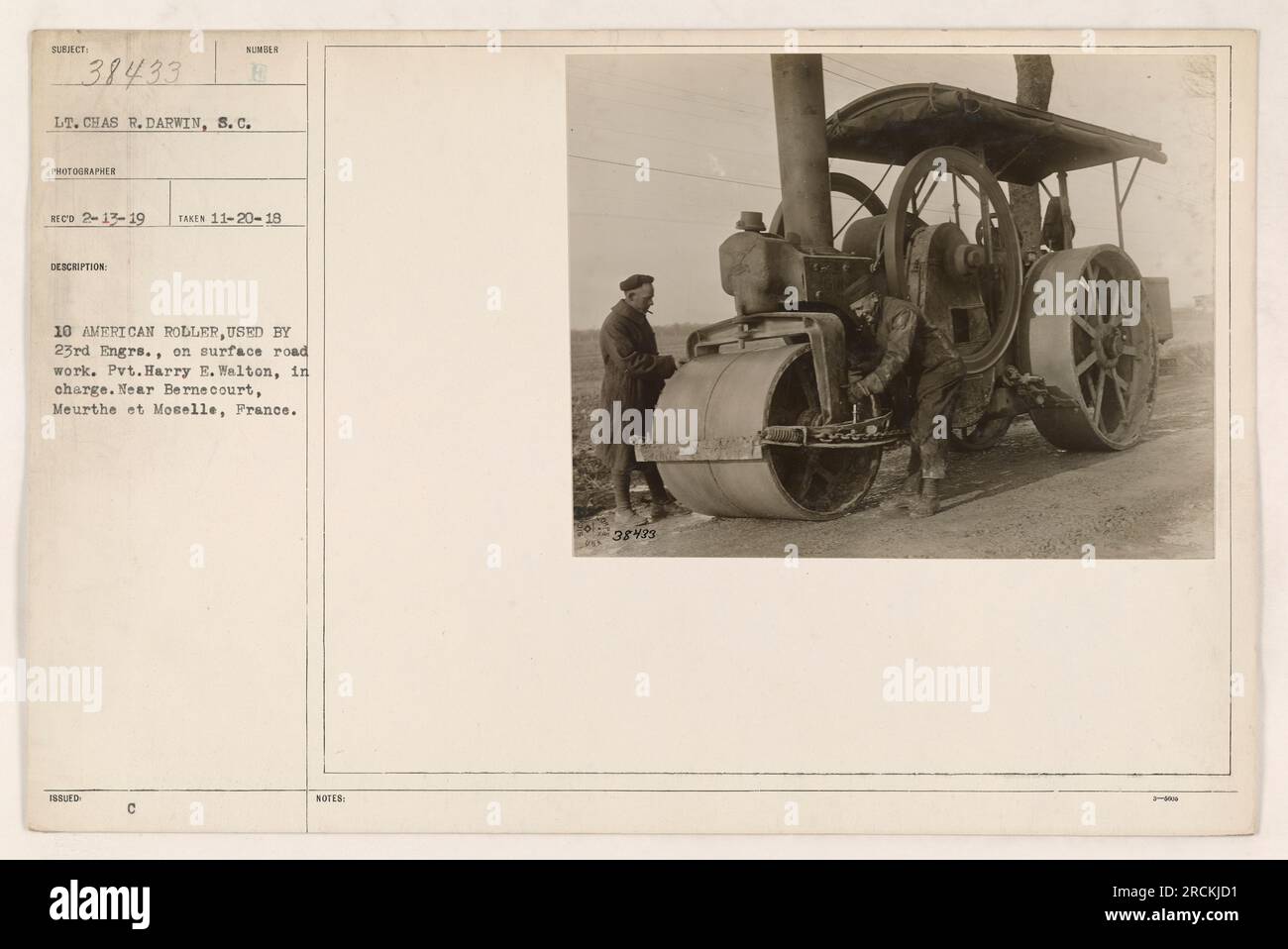Click the large flywheel of the roller
Screen dimensions: 1288x949
pos(951,241)
